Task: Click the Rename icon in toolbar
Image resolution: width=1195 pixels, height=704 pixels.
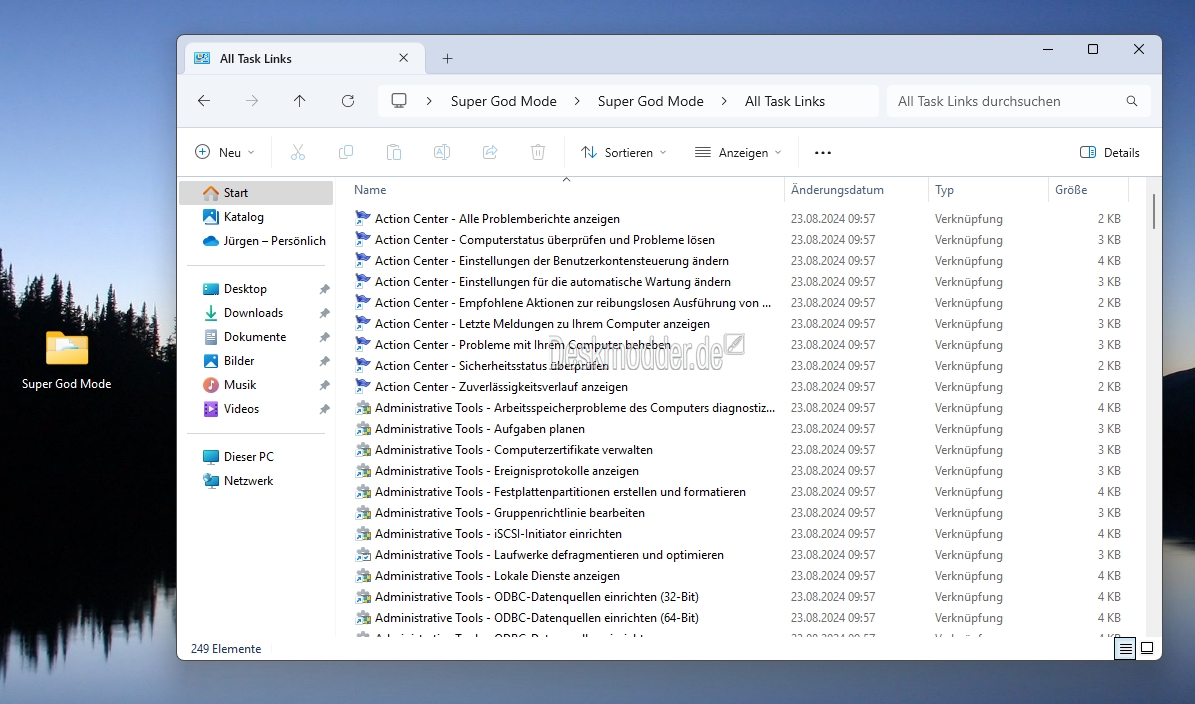Action: coord(442,152)
